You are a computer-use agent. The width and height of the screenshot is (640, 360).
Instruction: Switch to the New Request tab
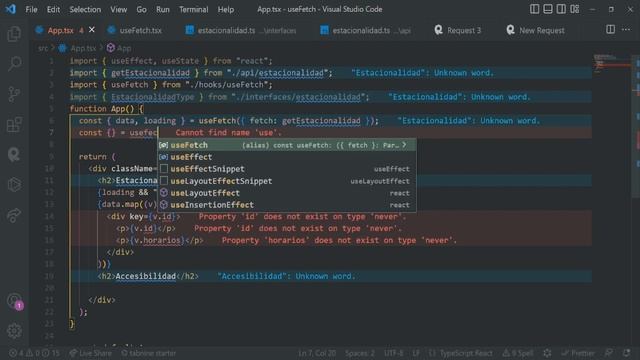click(536, 30)
